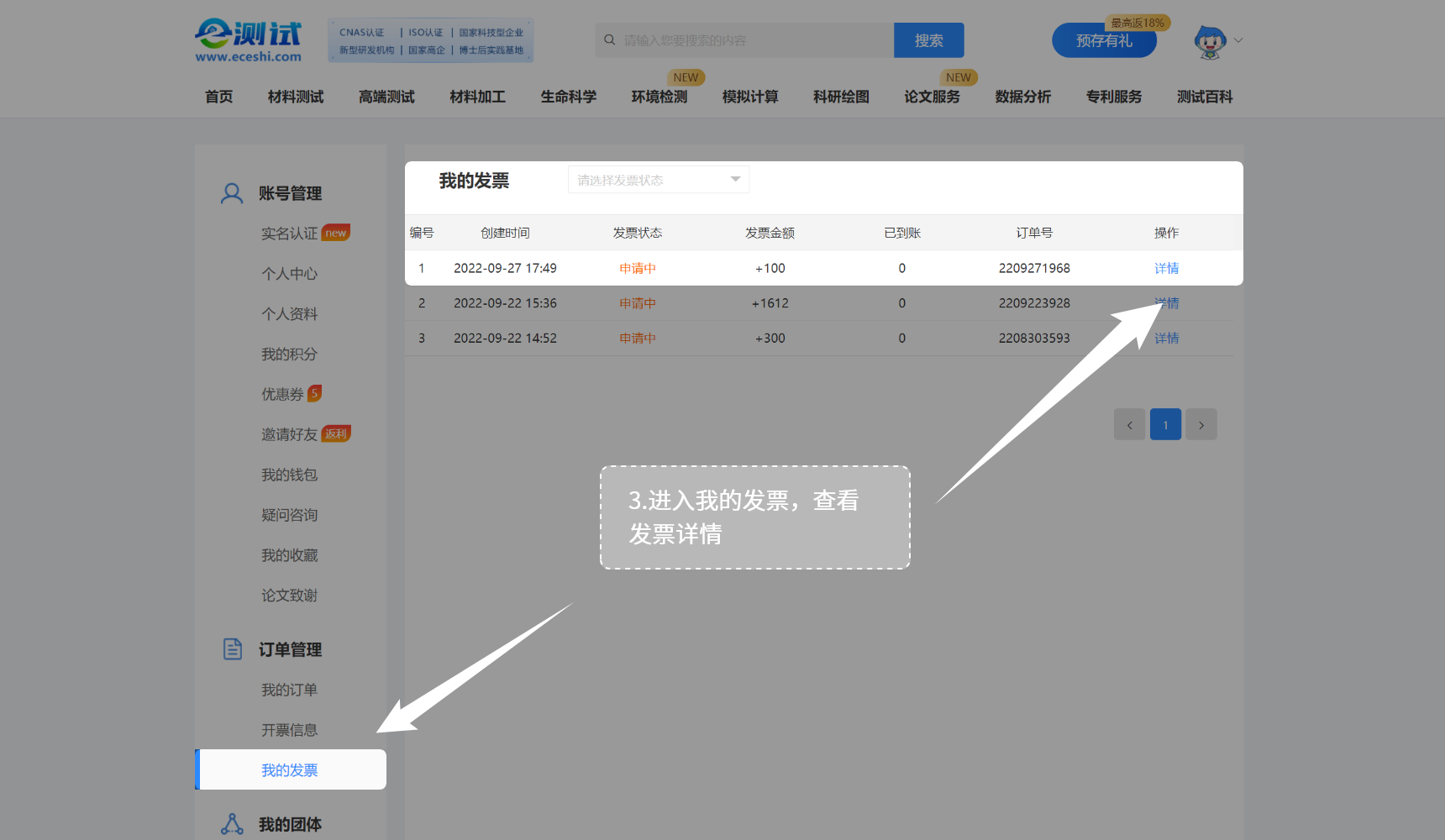Focus the search input field

752,40
